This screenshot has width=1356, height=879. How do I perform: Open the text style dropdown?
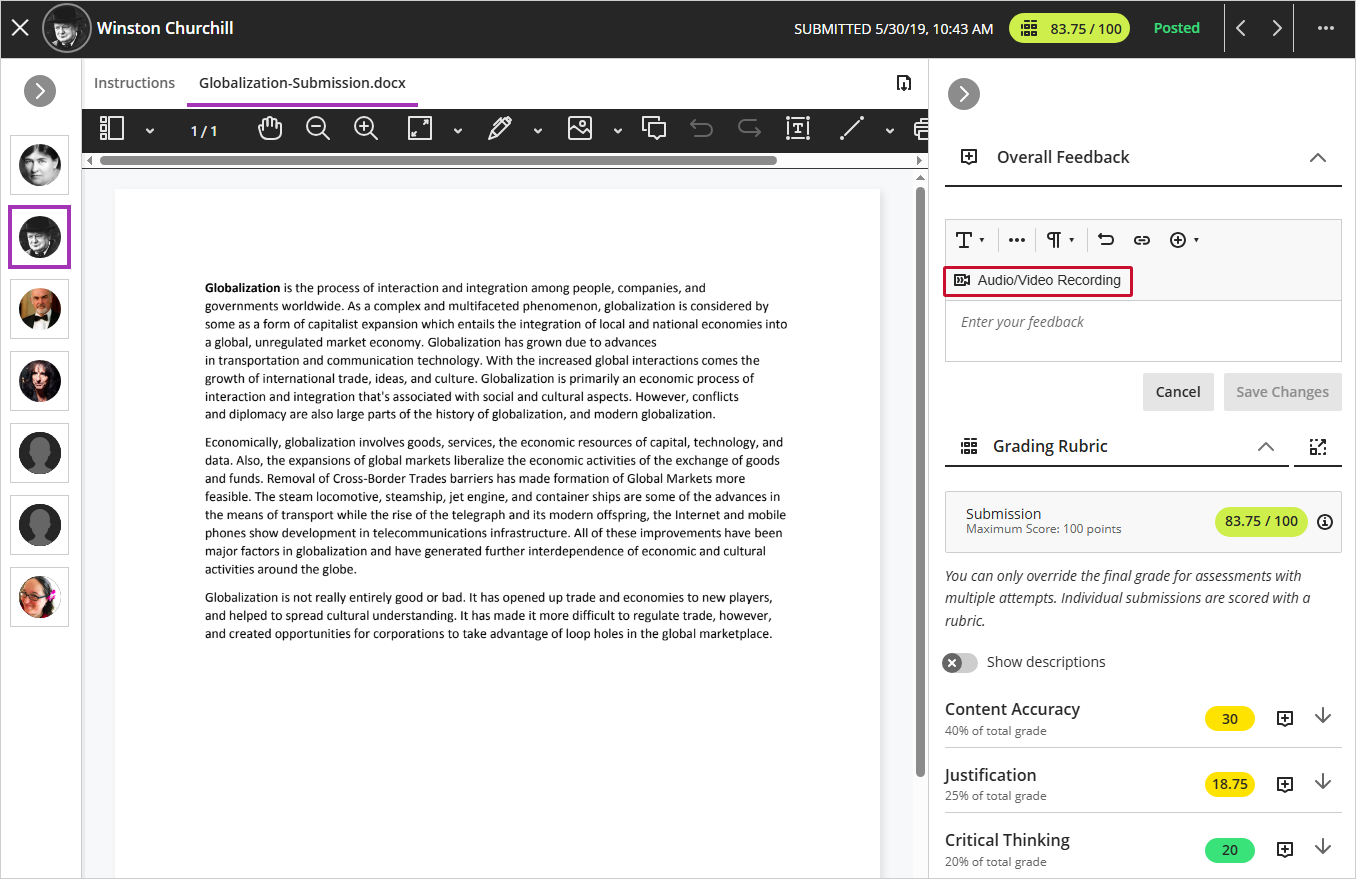tap(969, 240)
